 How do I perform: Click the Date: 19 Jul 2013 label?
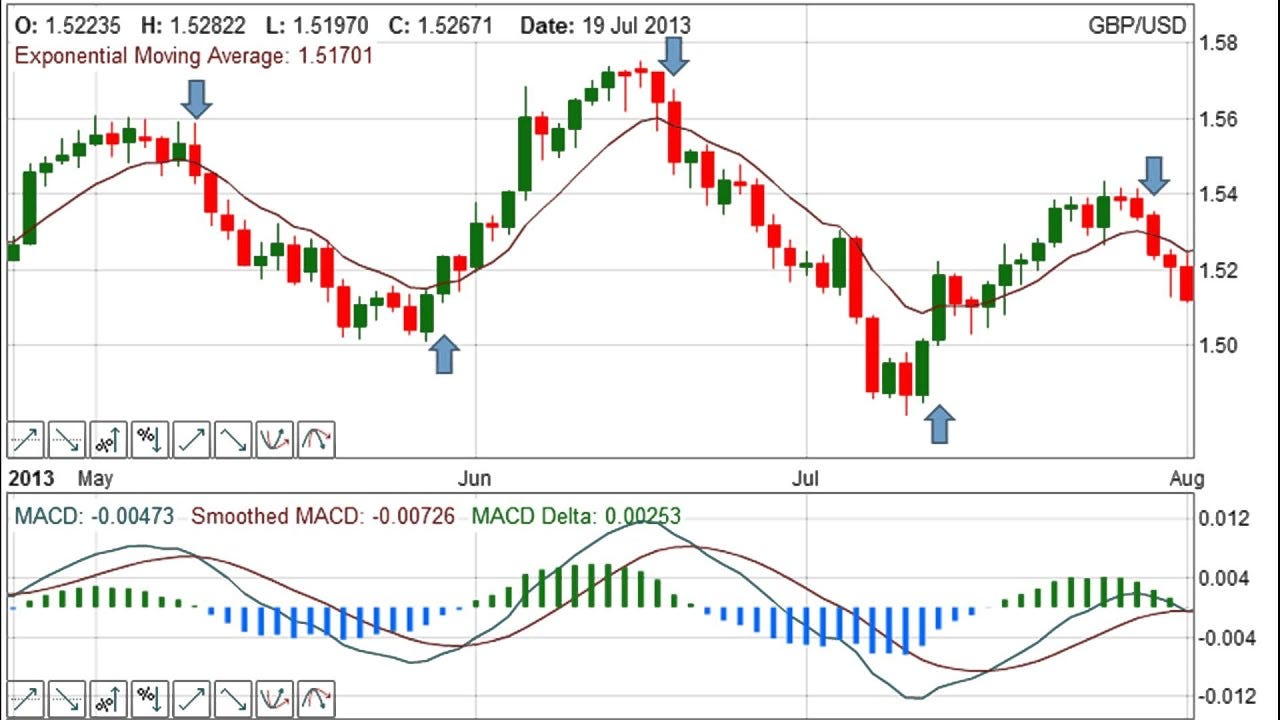(605, 25)
